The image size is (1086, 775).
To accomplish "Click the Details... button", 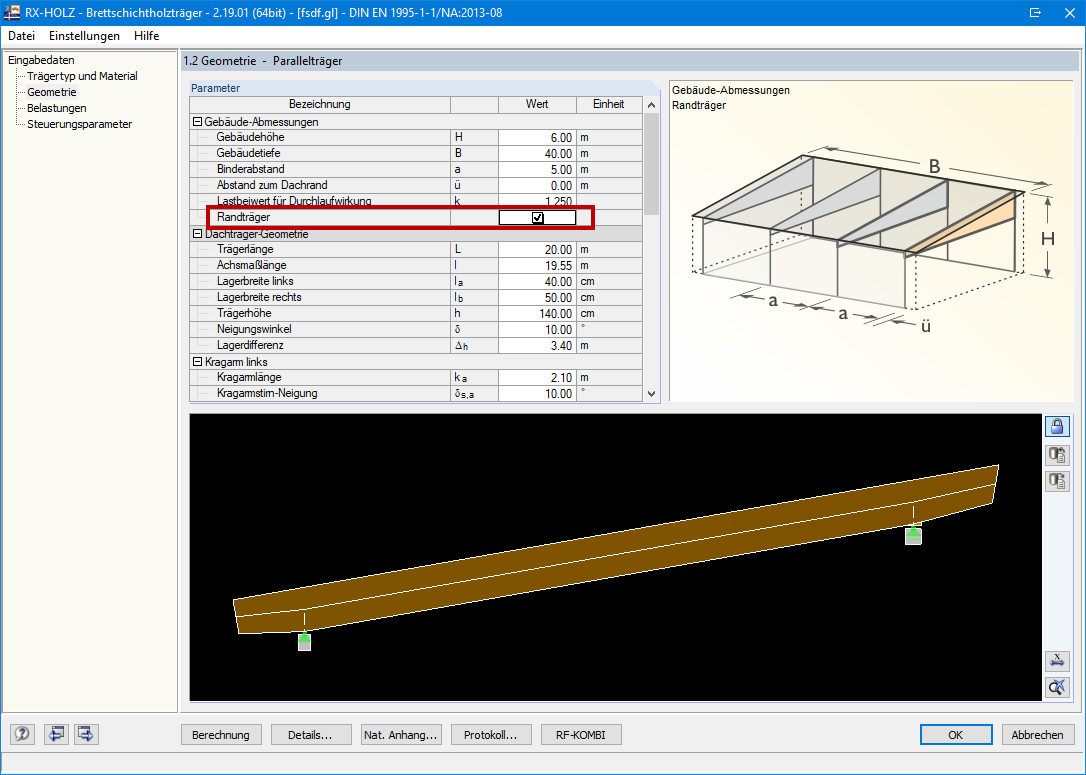I will coord(310,735).
